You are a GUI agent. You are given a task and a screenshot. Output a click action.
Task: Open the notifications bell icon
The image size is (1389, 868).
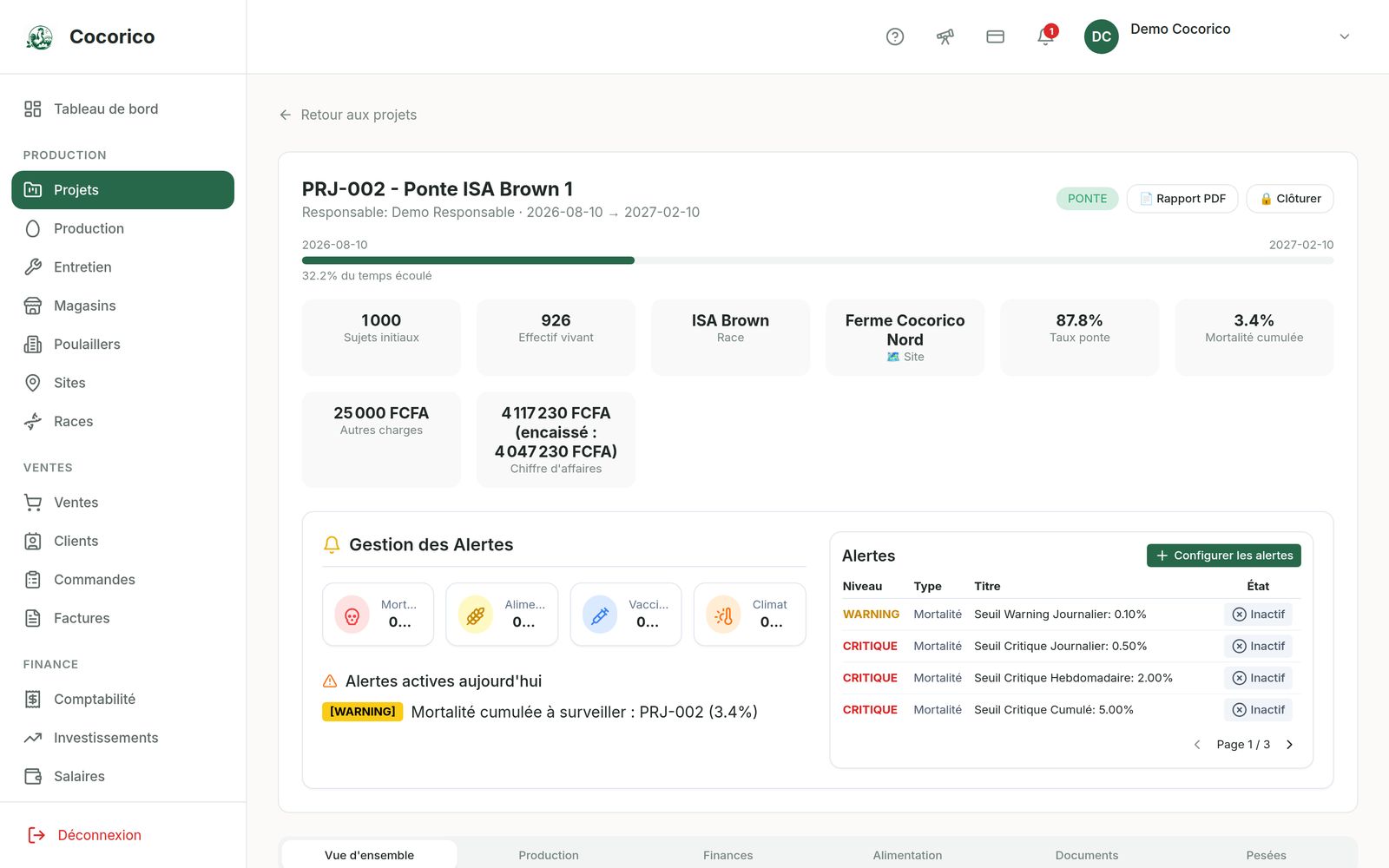pyautogui.click(x=1046, y=36)
